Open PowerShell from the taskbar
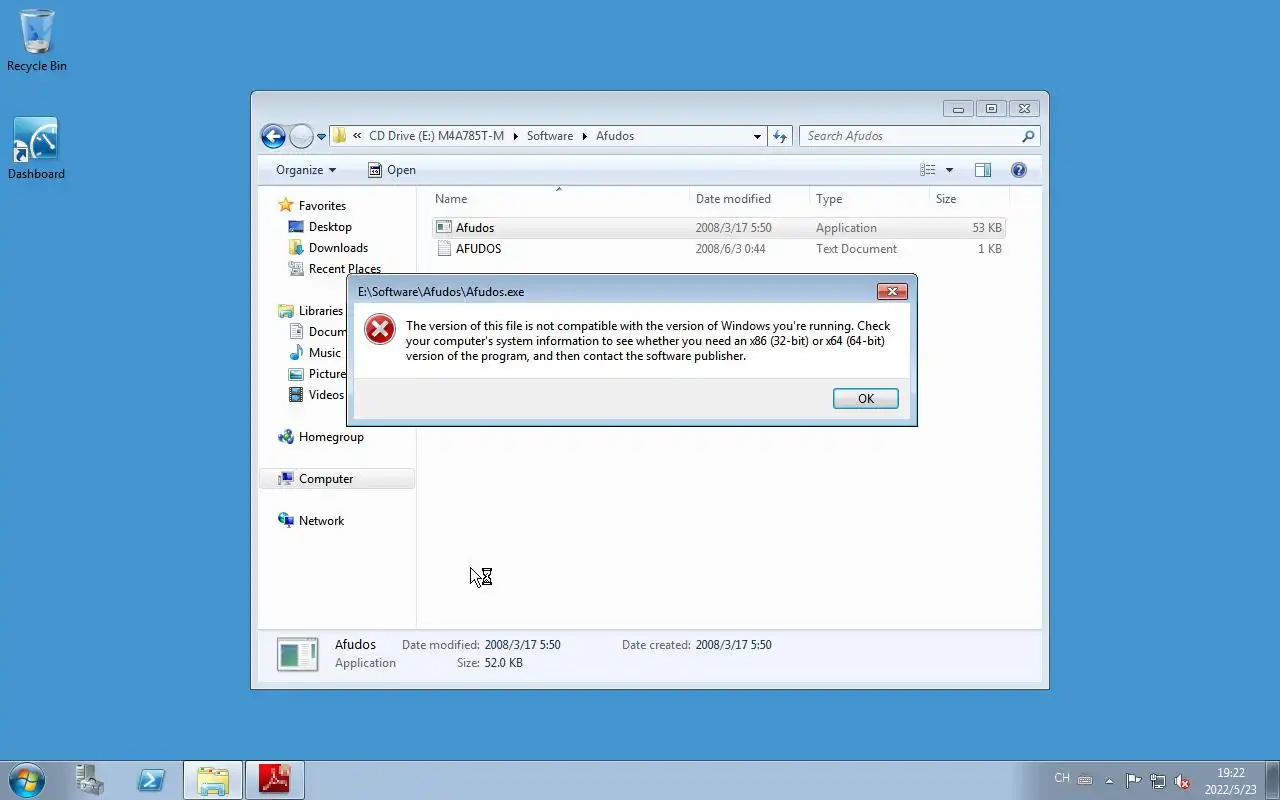Screen dimensions: 1280x800 151,780
